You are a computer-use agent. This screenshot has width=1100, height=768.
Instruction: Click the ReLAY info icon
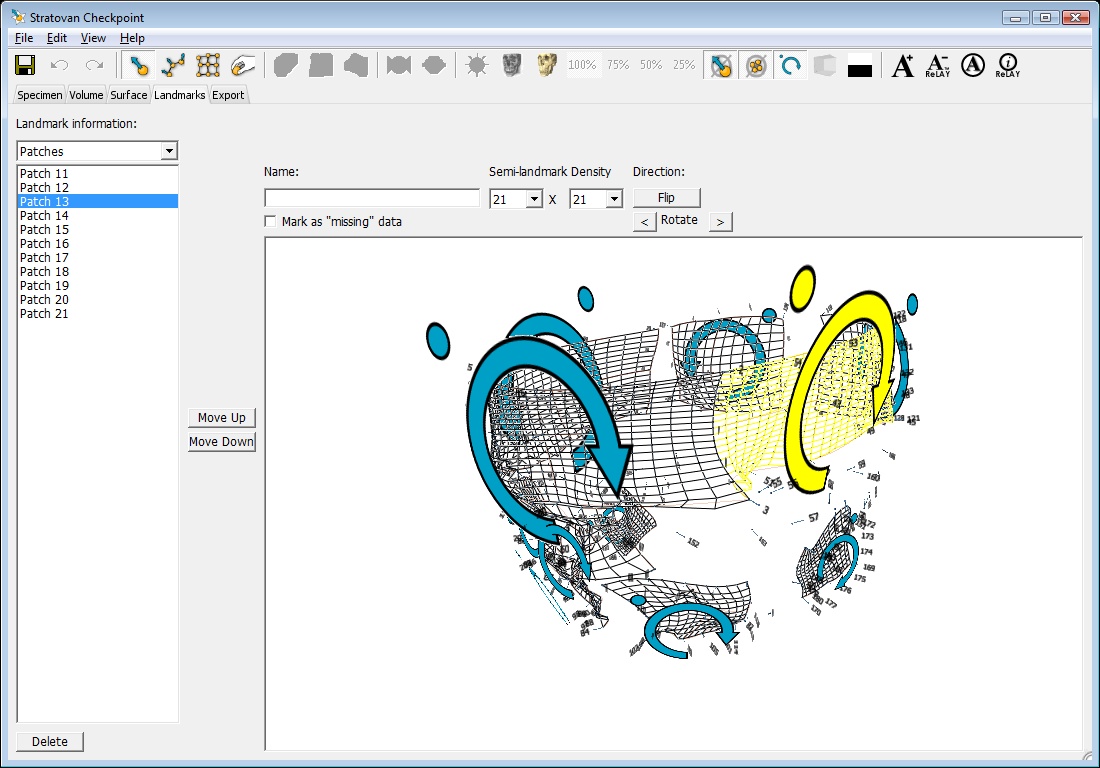[1007, 66]
